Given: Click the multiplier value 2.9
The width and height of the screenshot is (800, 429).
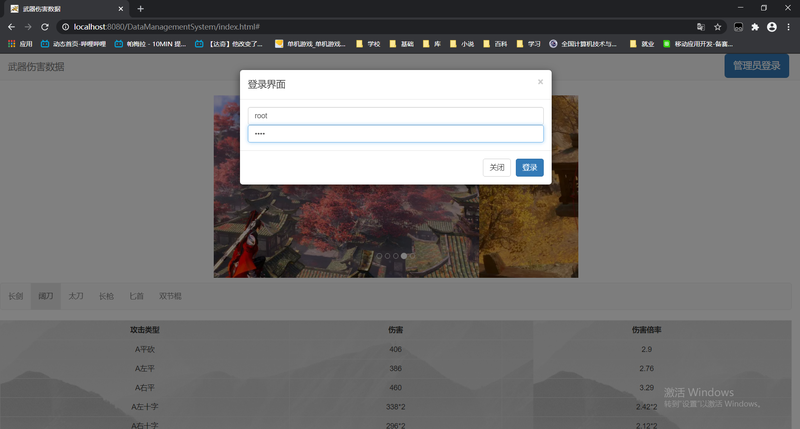Looking at the screenshot, I should (x=646, y=349).
